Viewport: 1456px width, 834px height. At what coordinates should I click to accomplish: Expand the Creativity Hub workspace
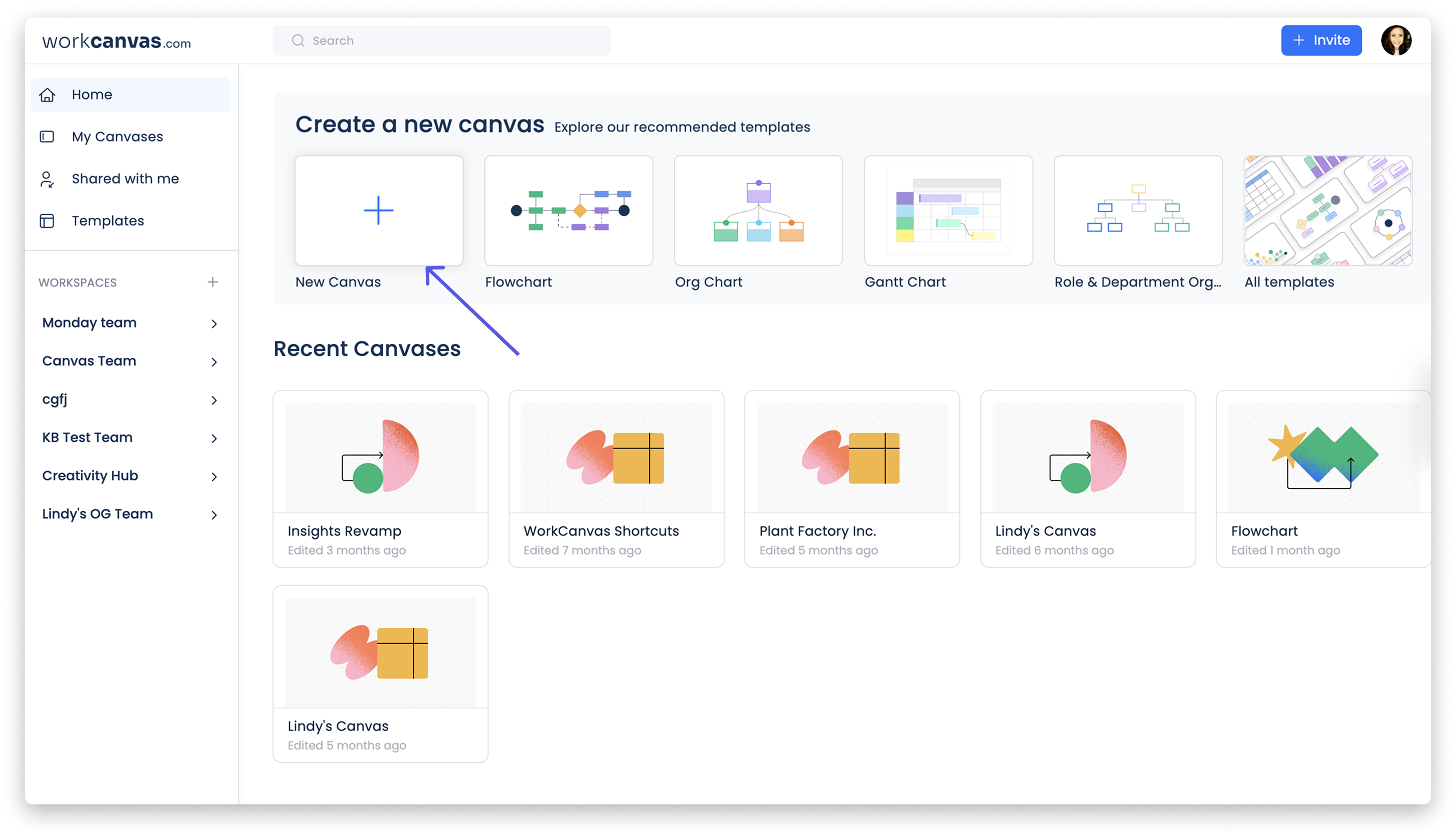click(x=214, y=476)
